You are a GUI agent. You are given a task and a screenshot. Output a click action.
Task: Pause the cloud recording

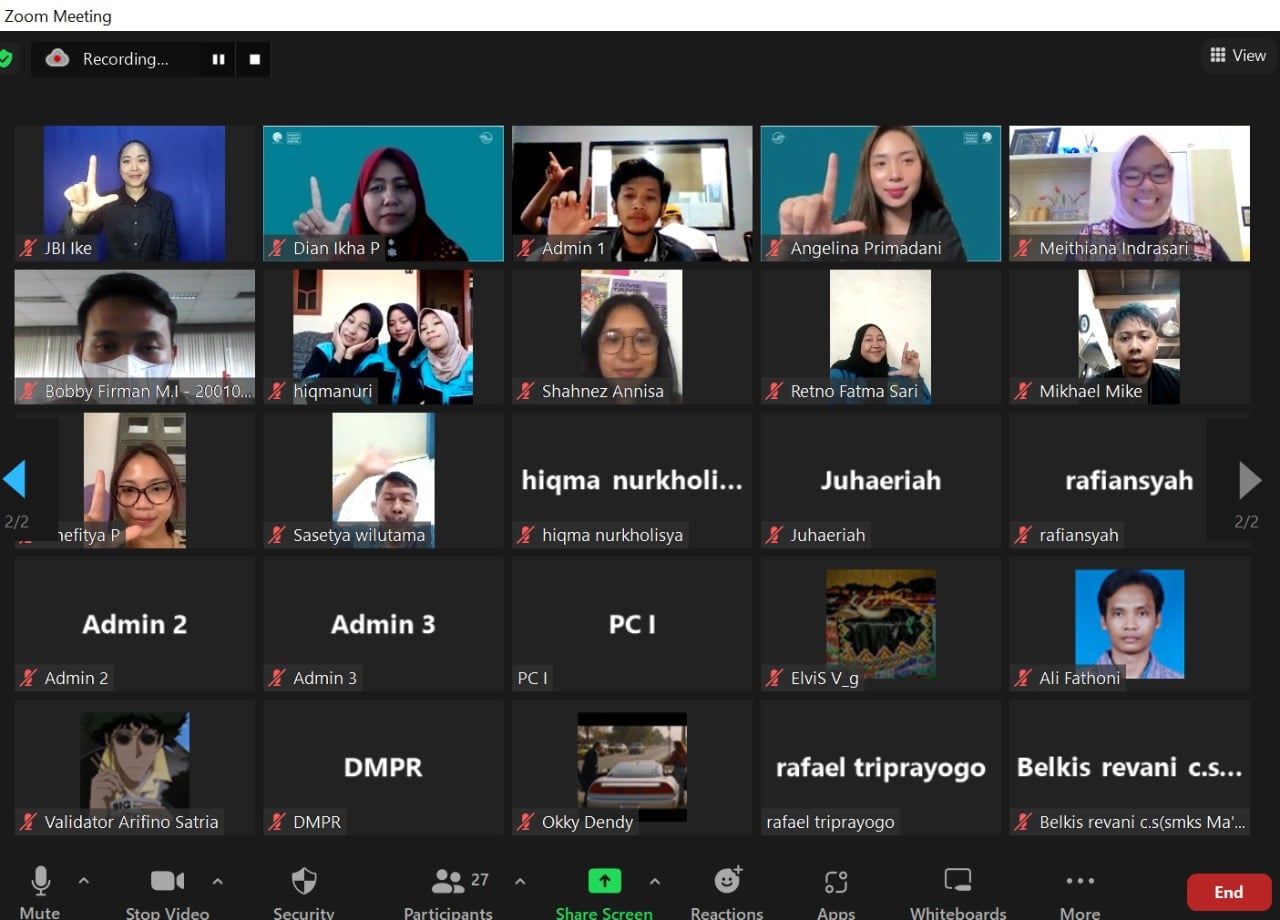point(218,59)
